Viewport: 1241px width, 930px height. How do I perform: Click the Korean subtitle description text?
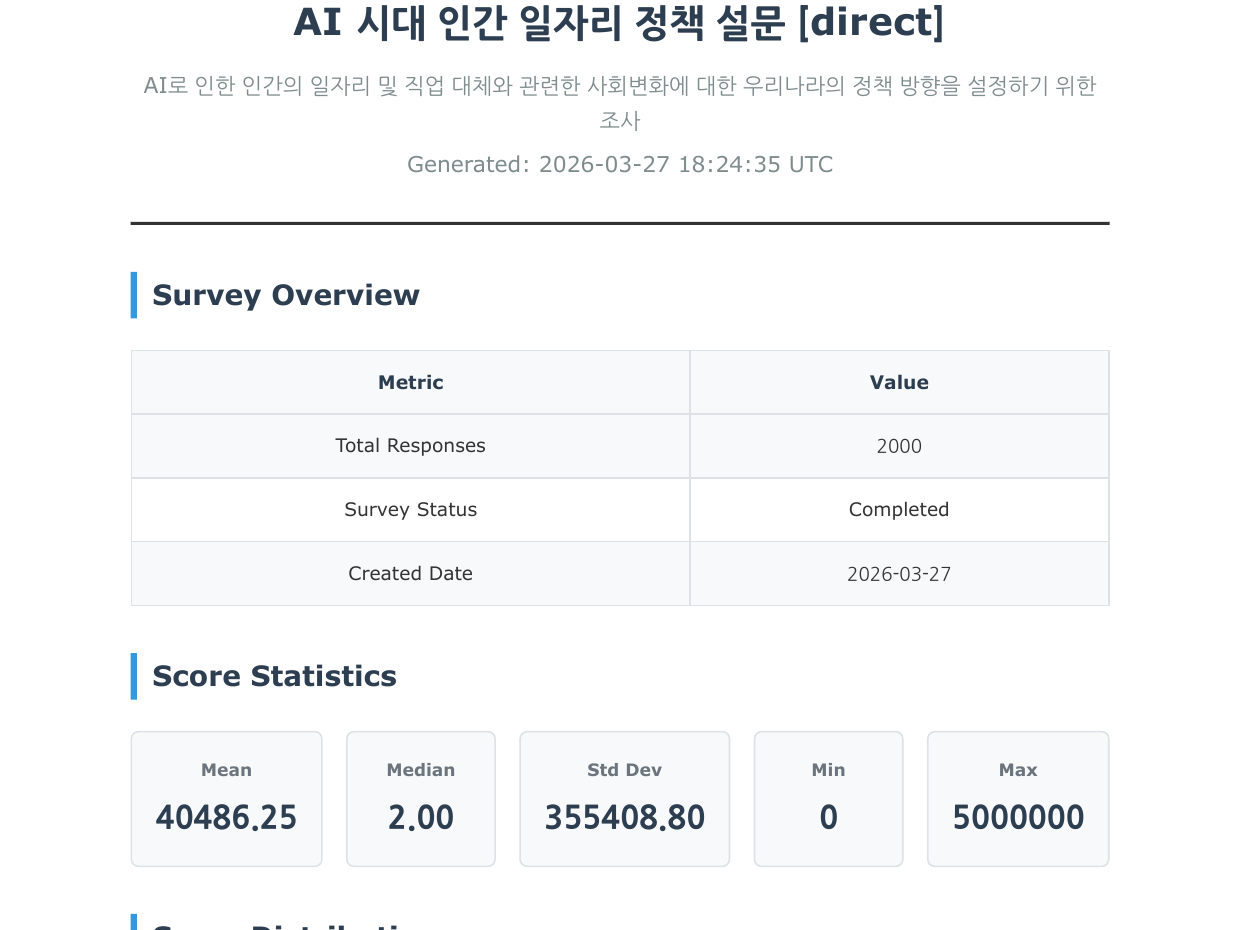pyautogui.click(x=620, y=103)
